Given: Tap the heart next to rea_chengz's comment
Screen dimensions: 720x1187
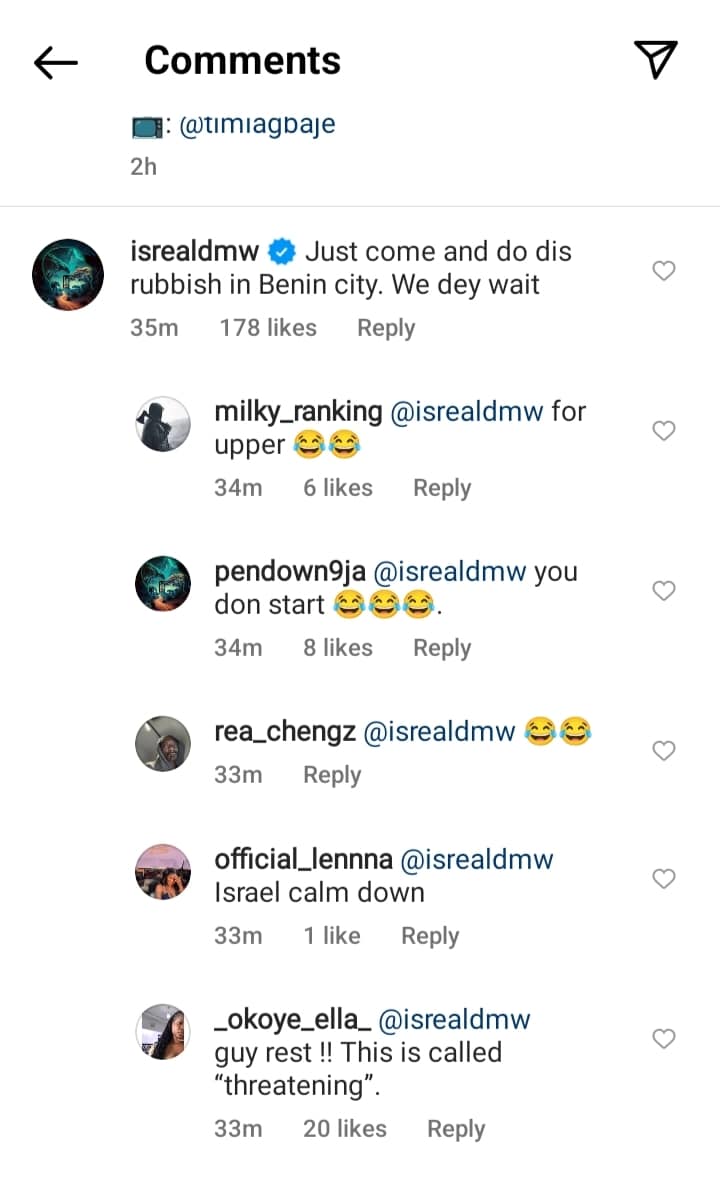Looking at the screenshot, I should (x=664, y=750).
